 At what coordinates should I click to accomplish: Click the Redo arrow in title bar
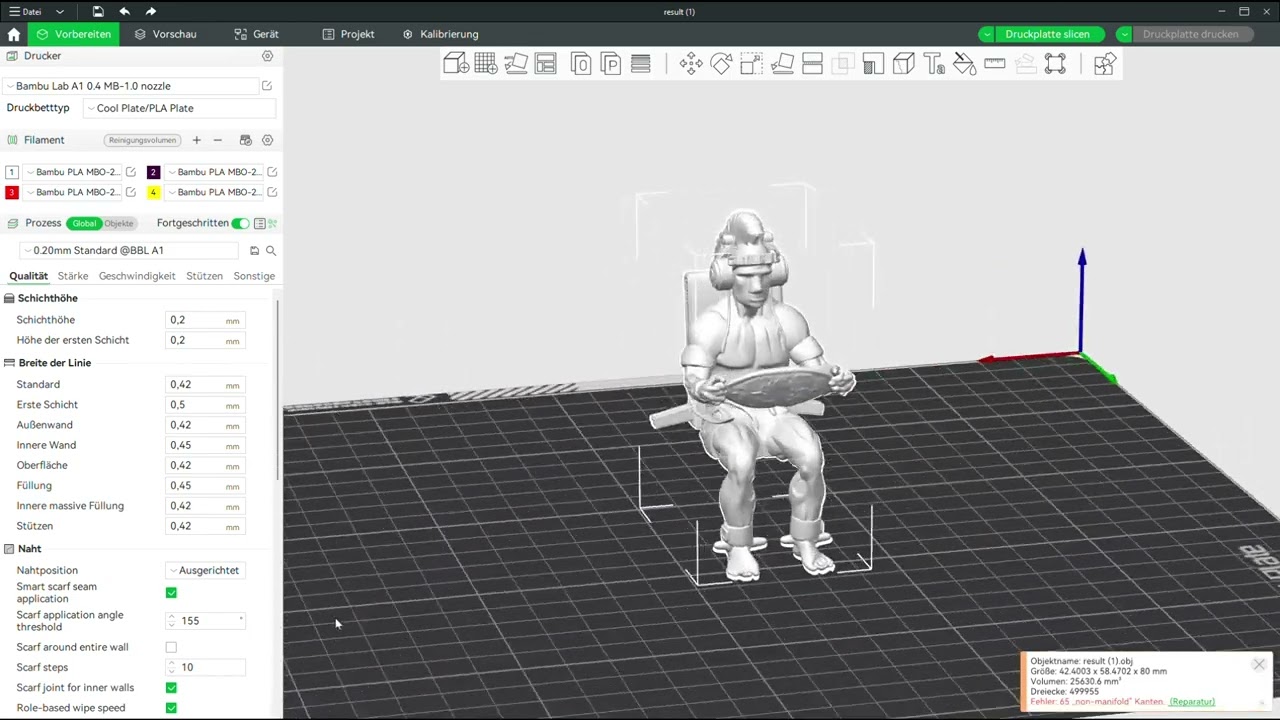151,11
